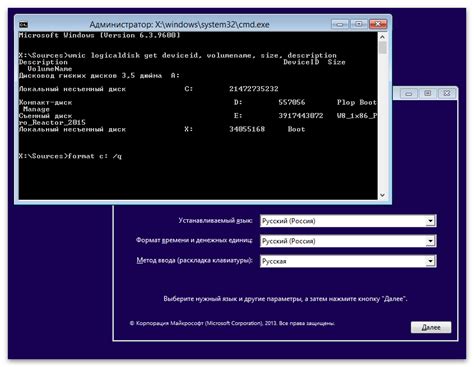This screenshot has height=367, width=474.
Task: Open the Формат времени и денежных единиц dropdown
Action: point(430,241)
